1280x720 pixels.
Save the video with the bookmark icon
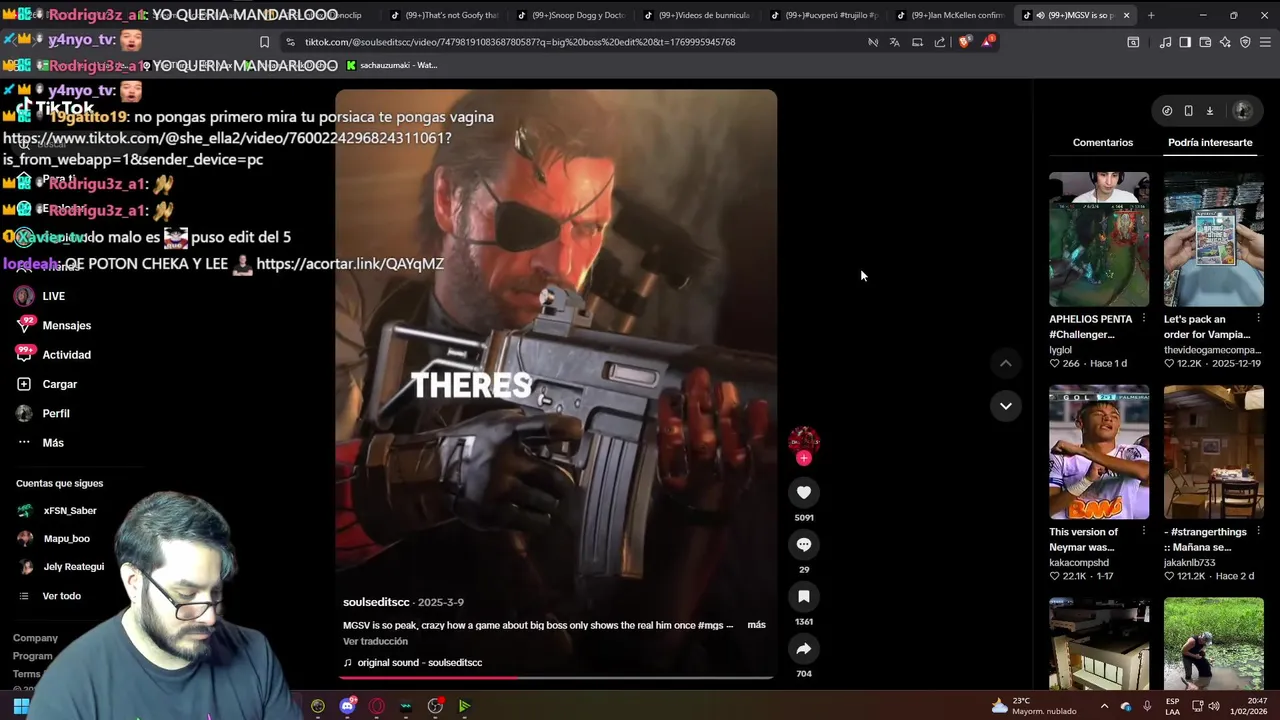tap(804, 596)
